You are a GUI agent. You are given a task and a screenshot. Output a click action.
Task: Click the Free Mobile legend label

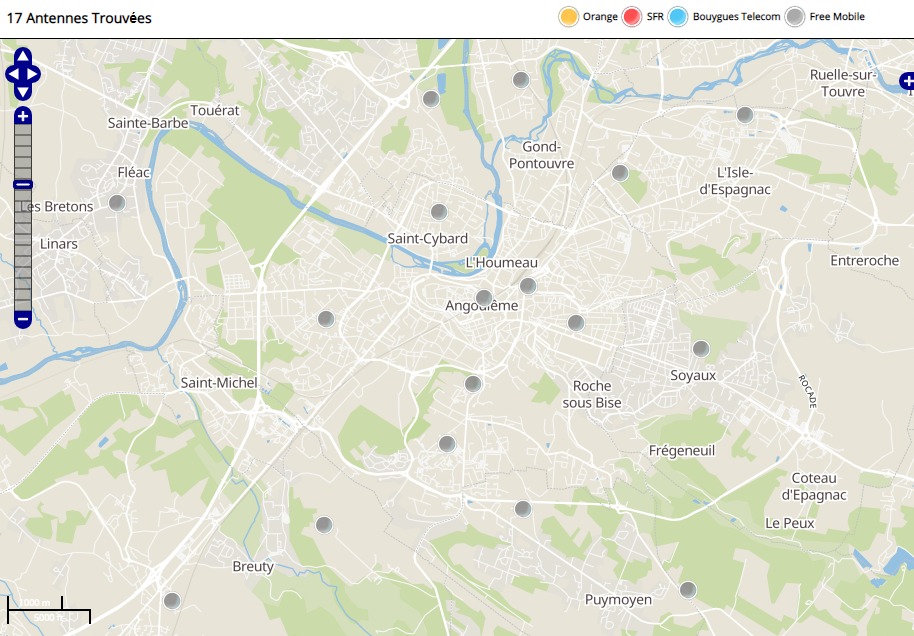837,16
